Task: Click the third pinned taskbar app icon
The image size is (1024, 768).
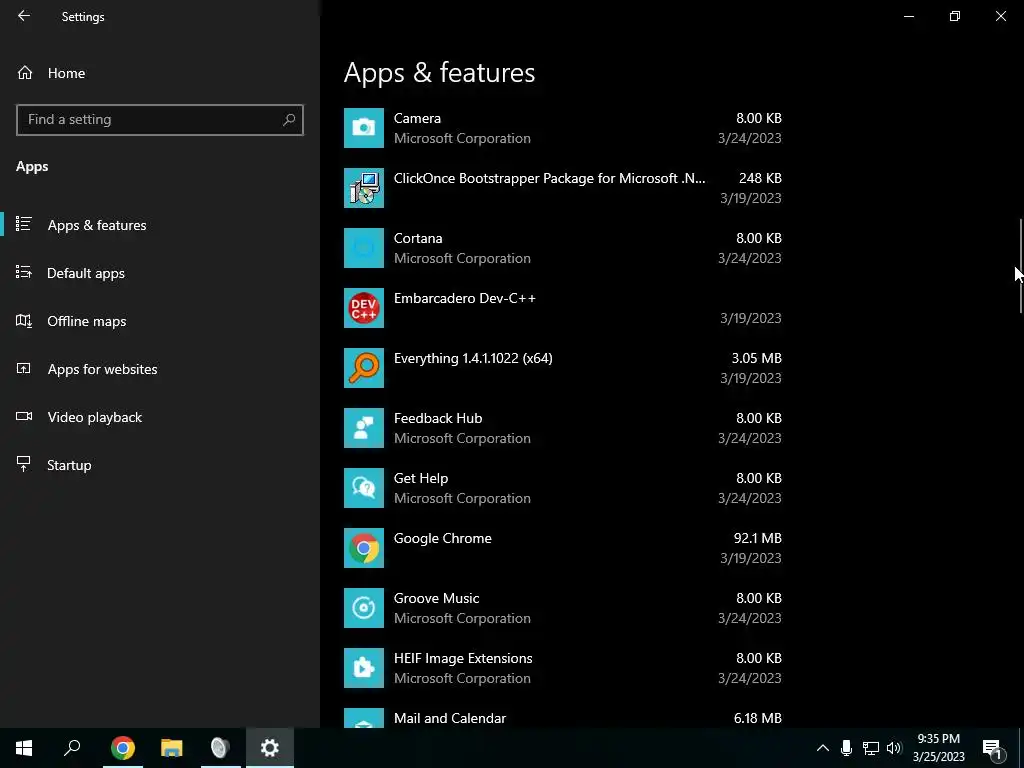Action: [220, 748]
